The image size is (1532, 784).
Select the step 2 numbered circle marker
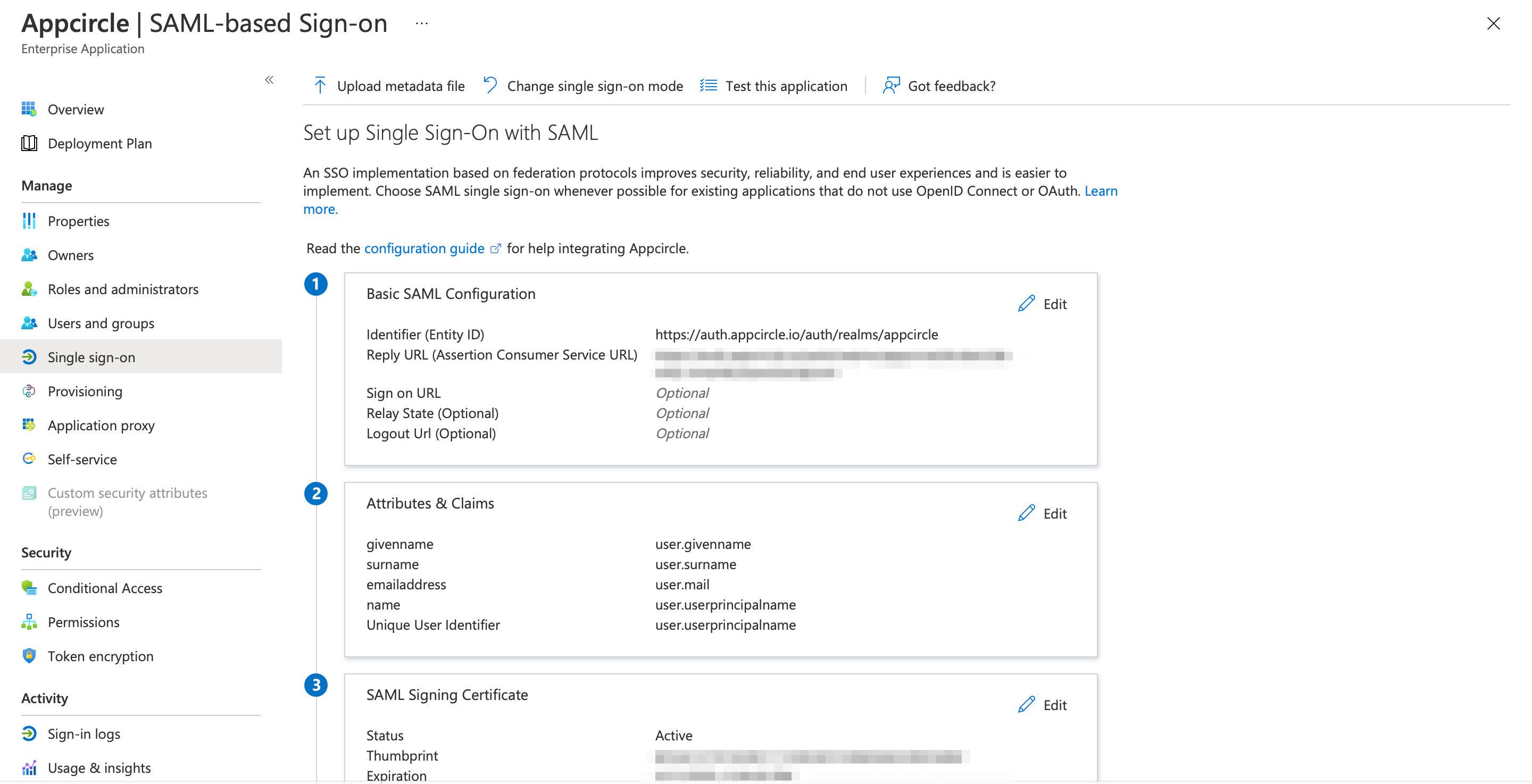[316, 494]
